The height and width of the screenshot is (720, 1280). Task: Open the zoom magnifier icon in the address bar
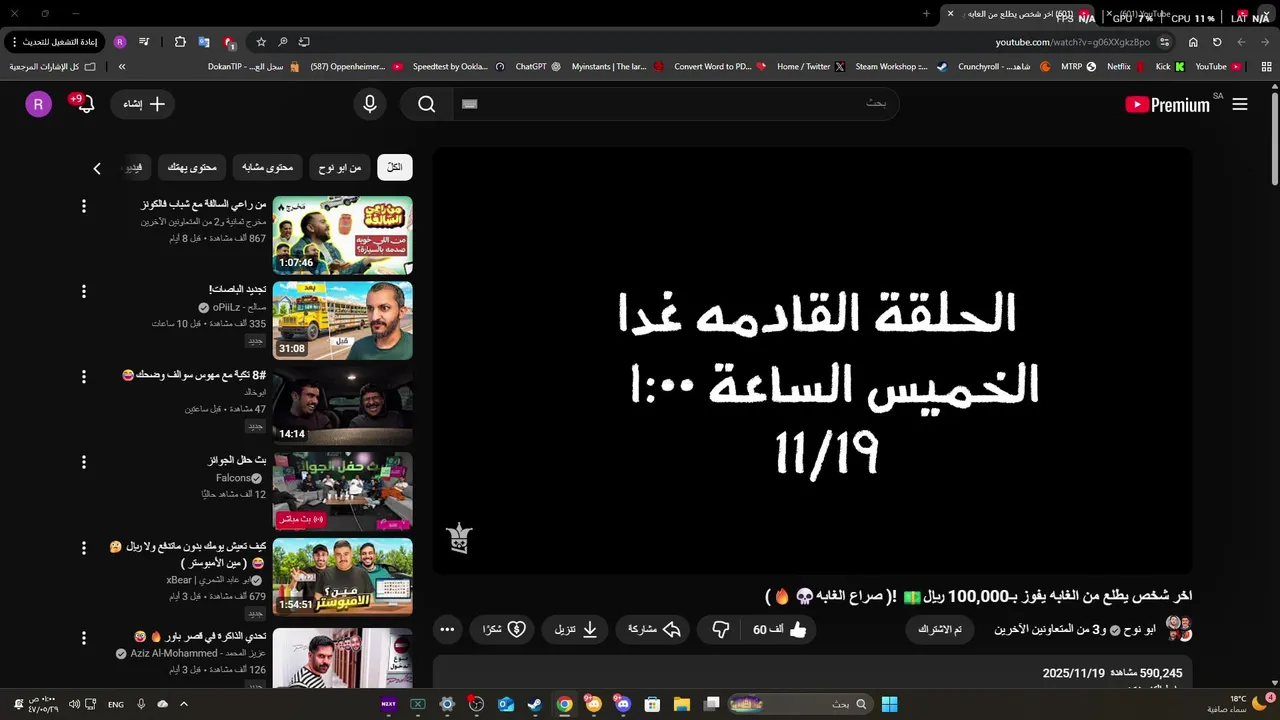(283, 42)
